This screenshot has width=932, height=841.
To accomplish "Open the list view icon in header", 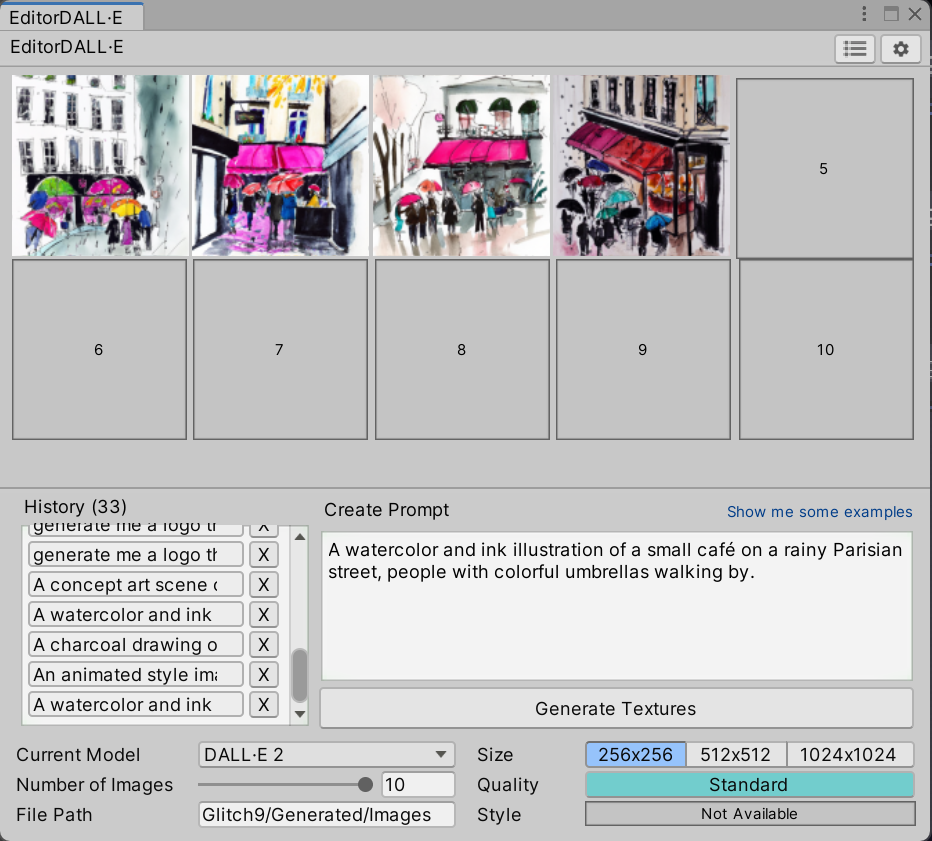I will (x=855, y=49).
